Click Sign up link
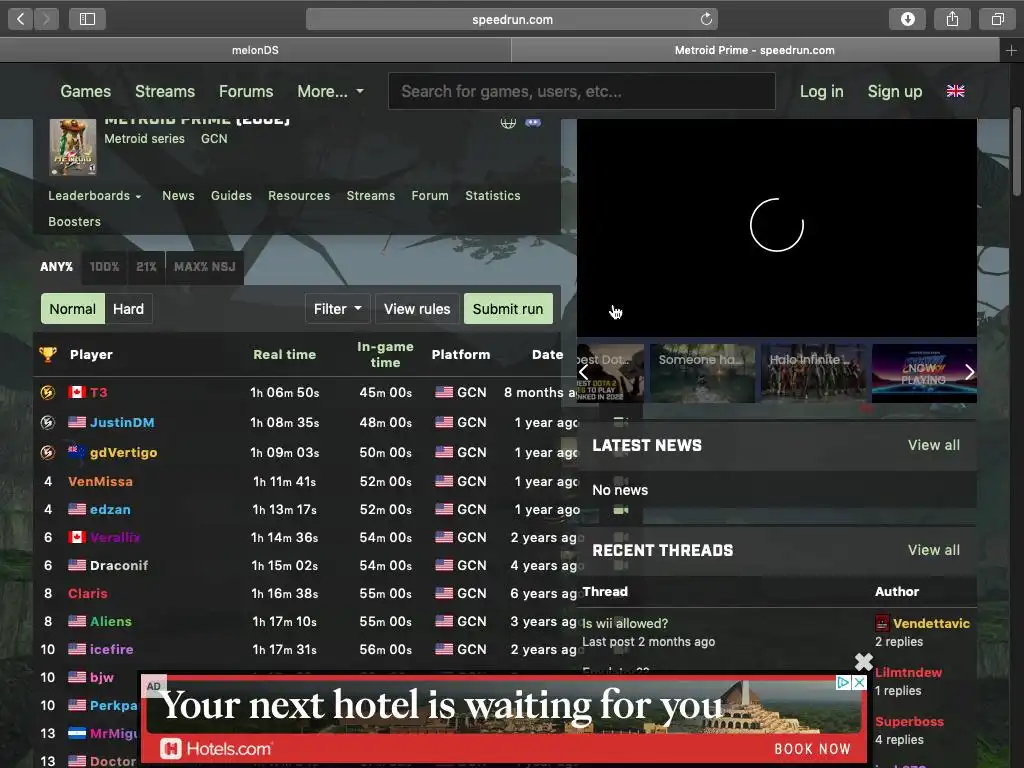 tap(895, 91)
